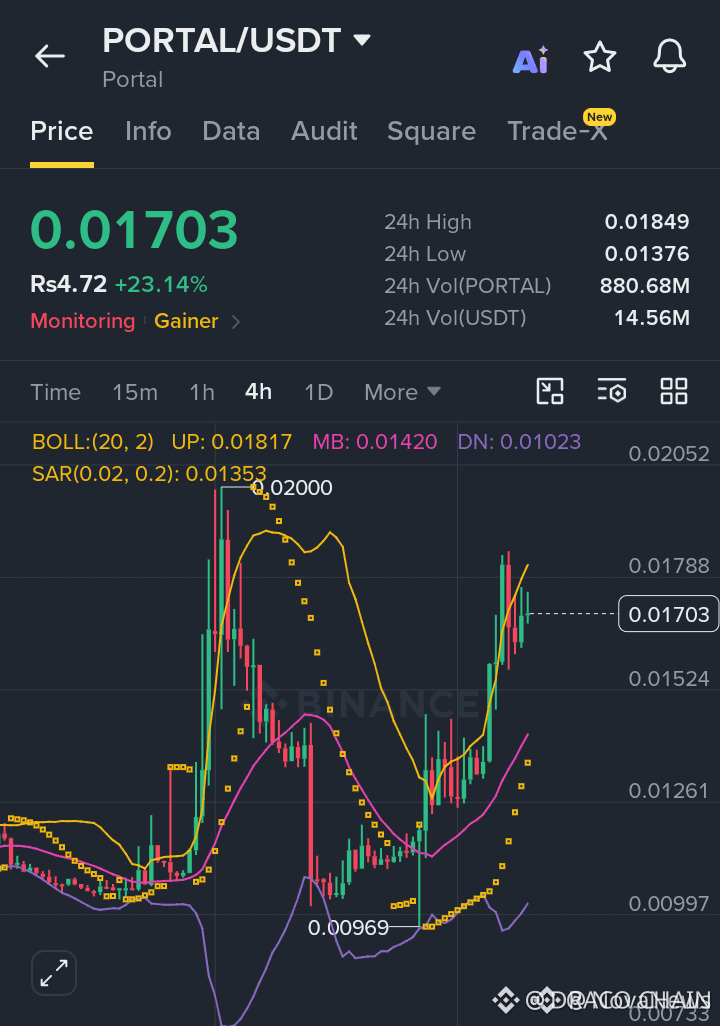Screen dimensions: 720x1026
Task: Tap the chevron next to Gainer
Action: 236,322
